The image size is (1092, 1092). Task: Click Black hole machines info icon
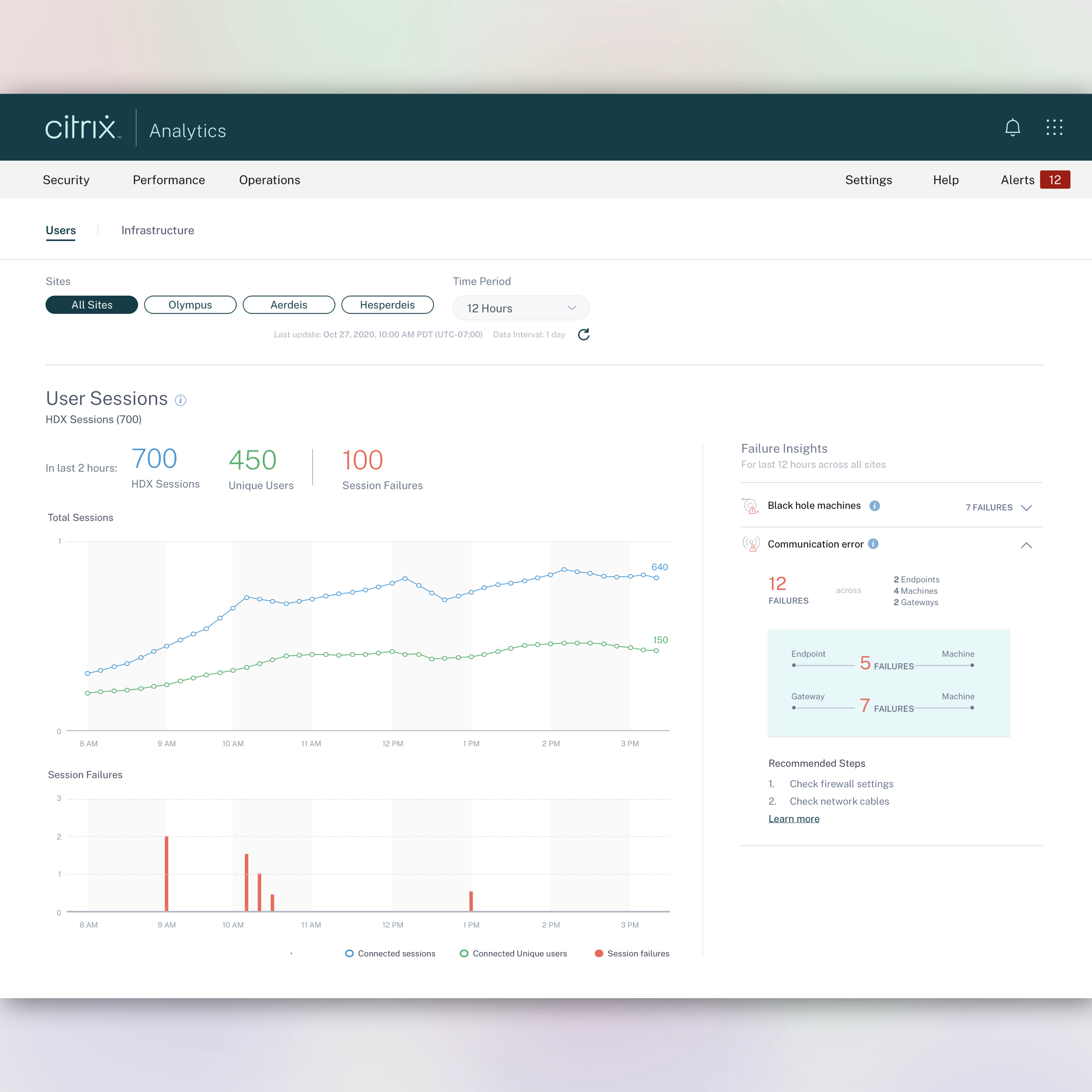tap(874, 506)
